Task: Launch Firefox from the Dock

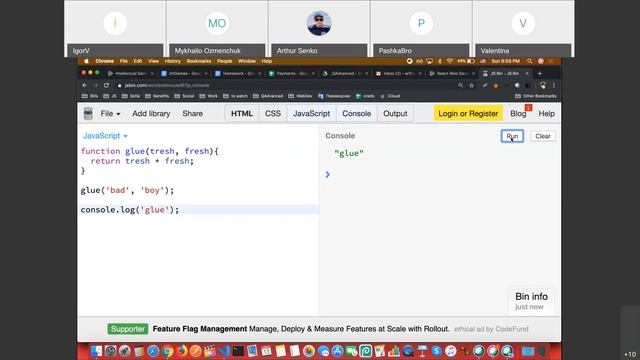Action: [x=182, y=351]
